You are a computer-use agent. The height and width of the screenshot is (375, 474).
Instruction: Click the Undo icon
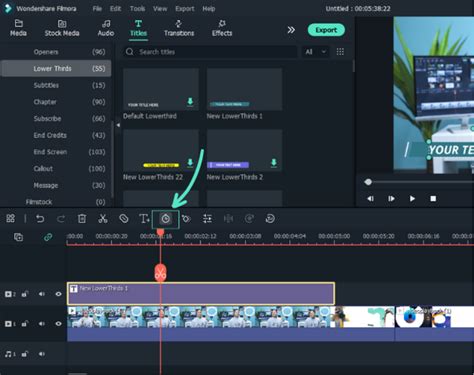tap(40, 219)
